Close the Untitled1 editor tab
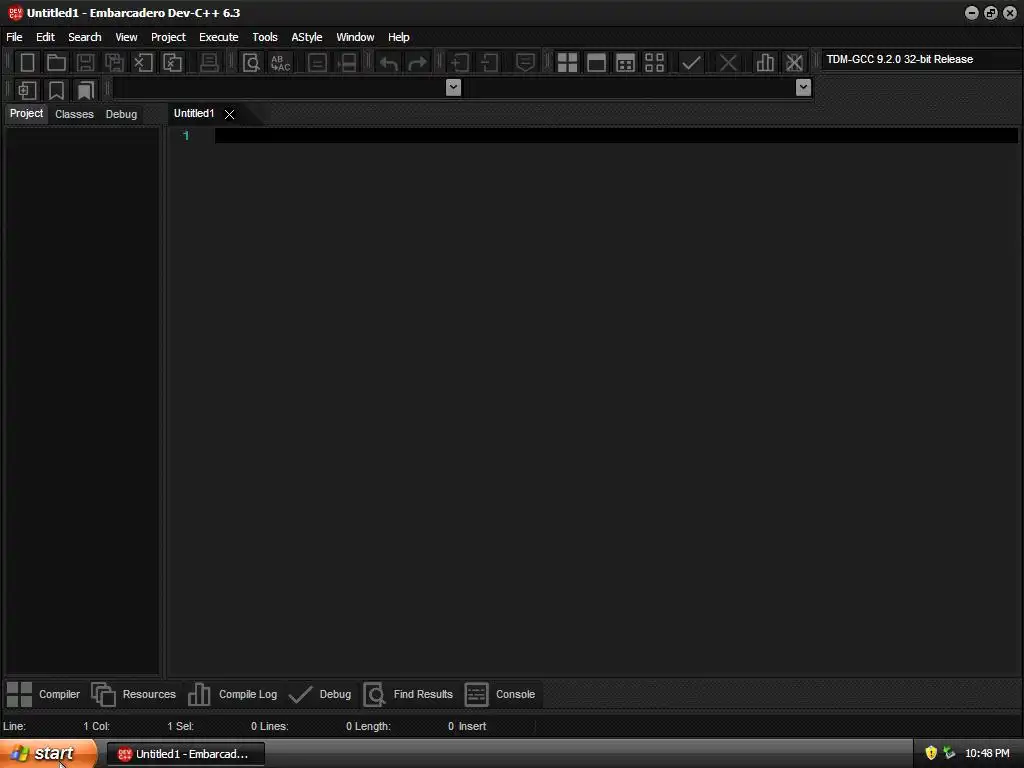 [x=229, y=114]
